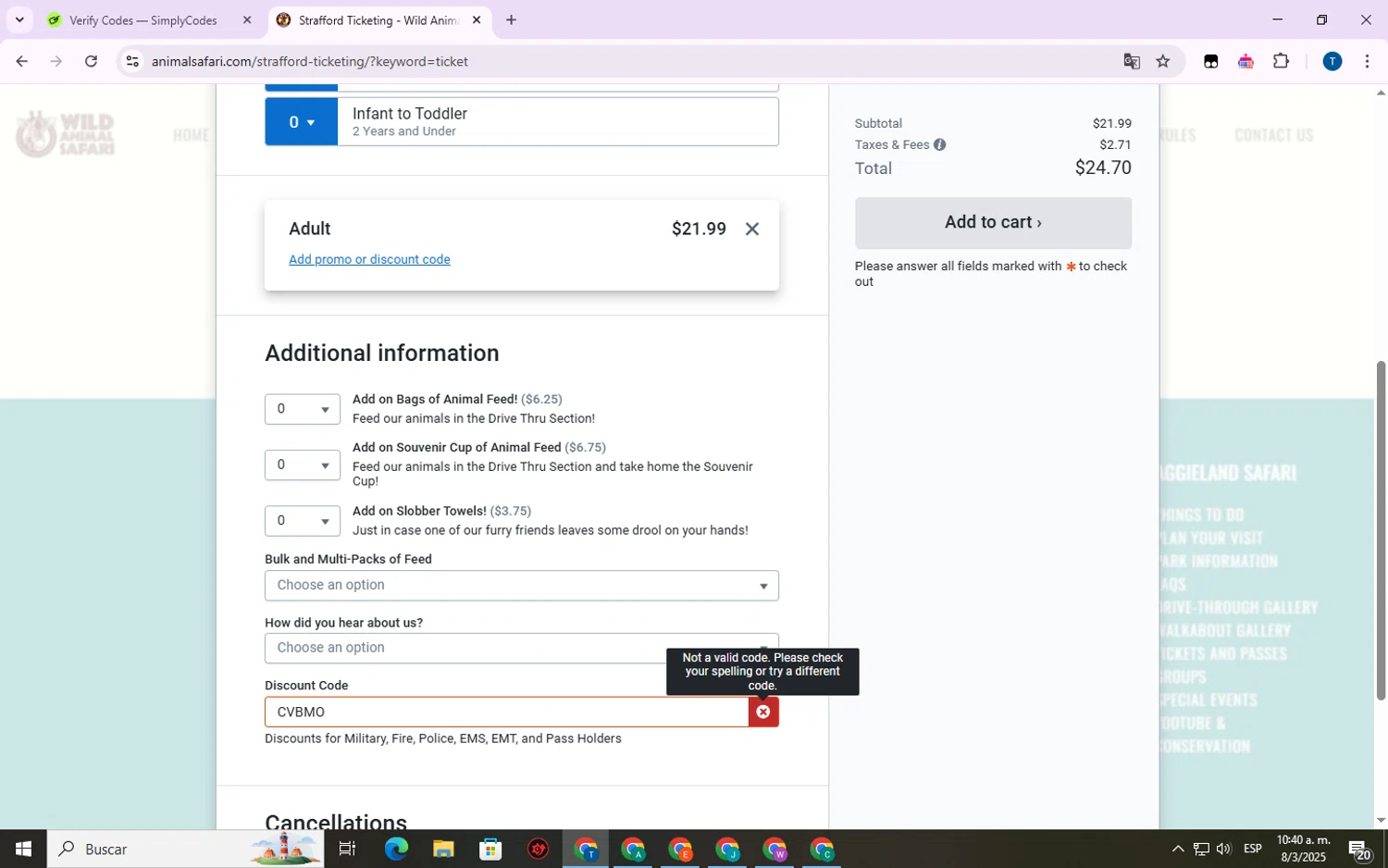Click Wild Animal Safari logo

click(65, 134)
